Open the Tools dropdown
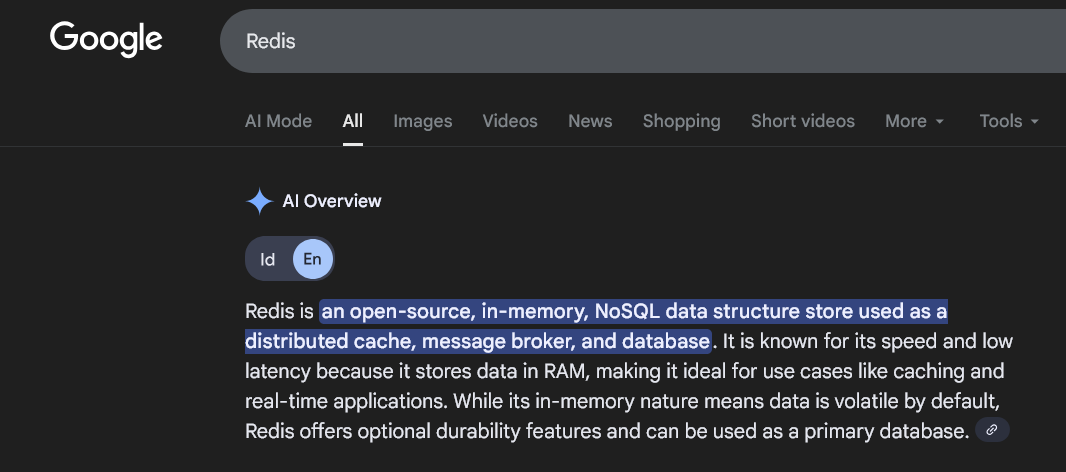The width and height of the screenshot is (1066, 472). (x=1009, y=121)
